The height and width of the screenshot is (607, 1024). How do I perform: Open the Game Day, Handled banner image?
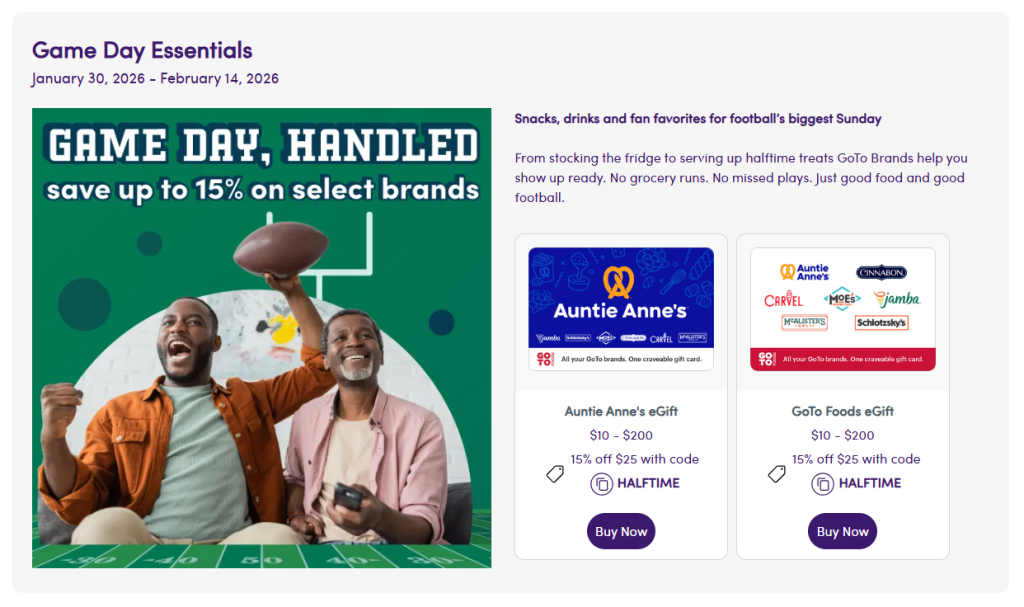(x=261, y=338)
